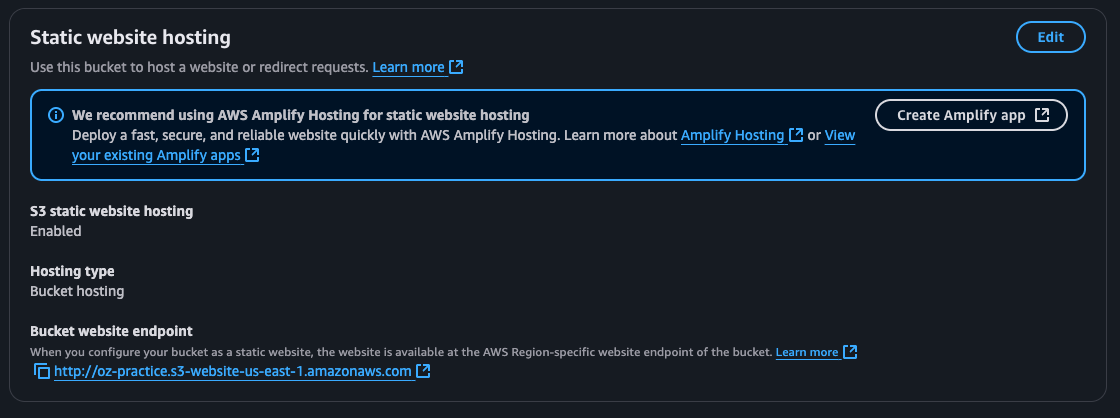
Task: Click the Enabled status text
Action: click(x=56, y=231)
